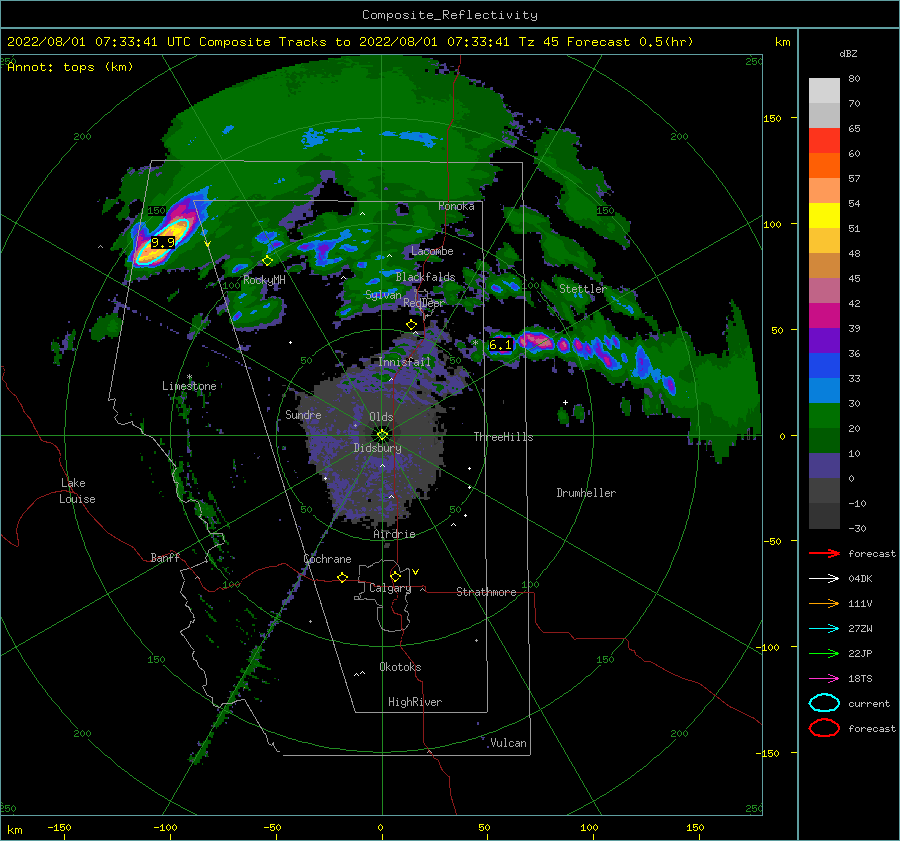The width and height of the screenshot is (900, 841).
Task: Click the Blackfalds city label
Action: 425,277
